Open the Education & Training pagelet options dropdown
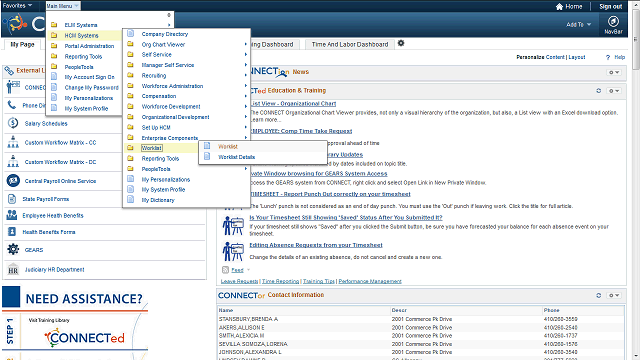This screenshot has width=640, height=360. [614, 91]
